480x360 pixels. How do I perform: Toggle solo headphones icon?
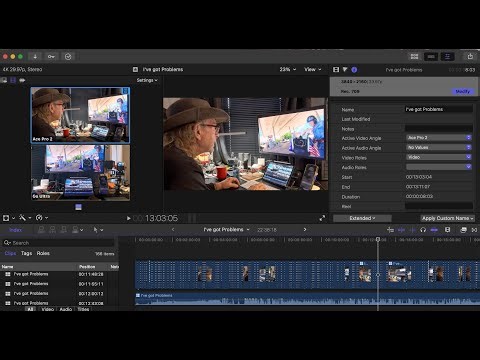pyautogui.click(x=423, y=230)
